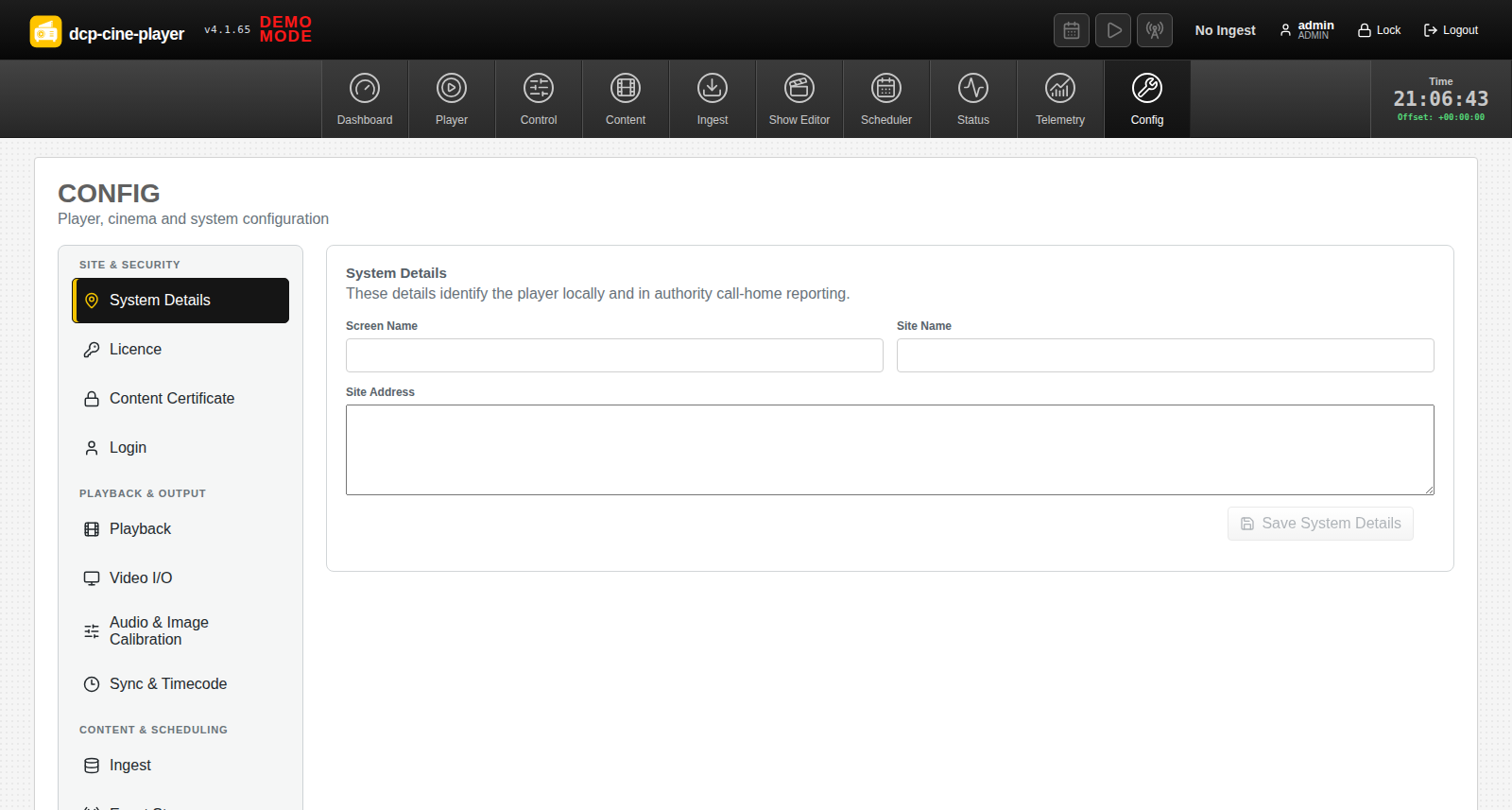Viewport: 1512px width, 810px height.
Task: Click the System Details location pin icon
Action: pos(92,301)
